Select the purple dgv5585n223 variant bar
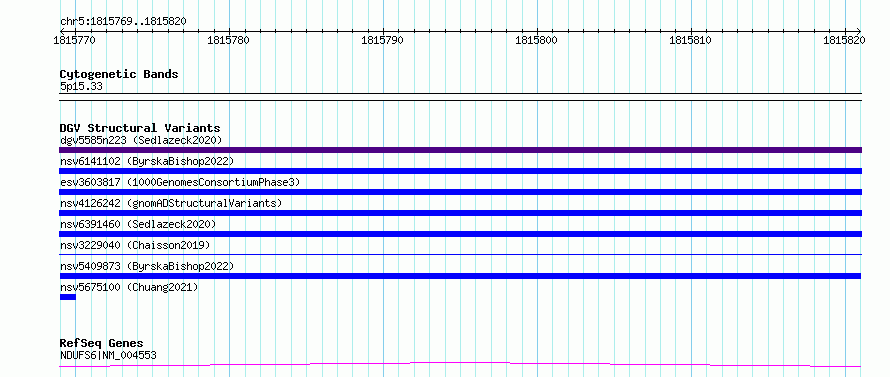 [x=460, y=150]
